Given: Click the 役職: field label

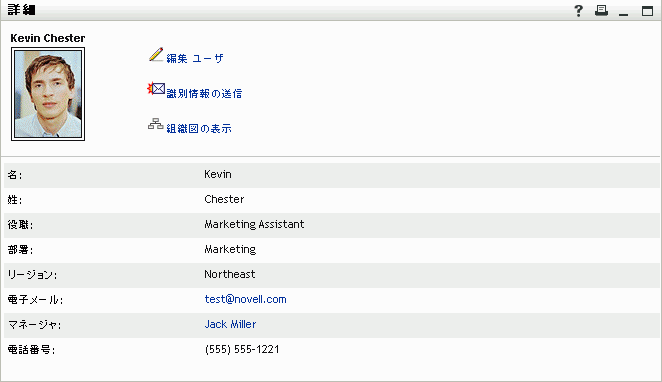Looking at the screenshot, I should [20, 225].
